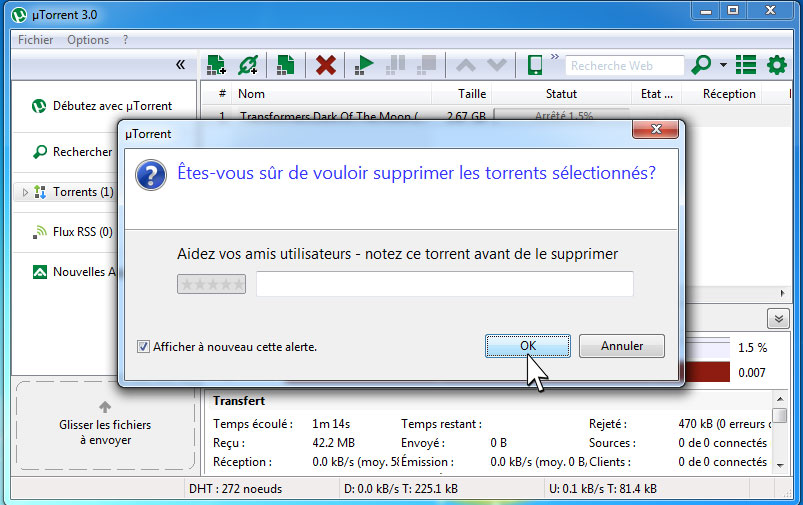803x505 pixels.
Task: Open the Options menu
Action: click(88, 40)
